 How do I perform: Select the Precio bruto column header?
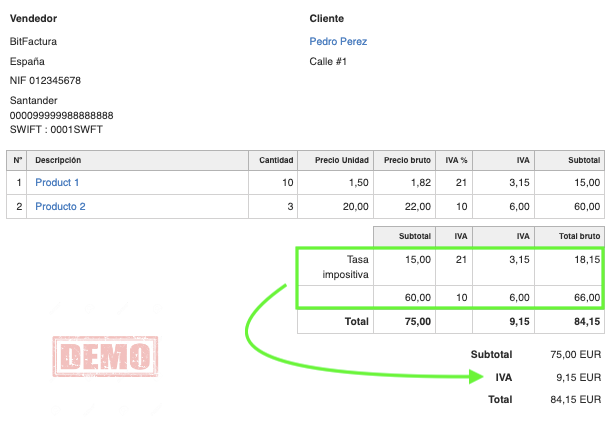tap(407, 160)
